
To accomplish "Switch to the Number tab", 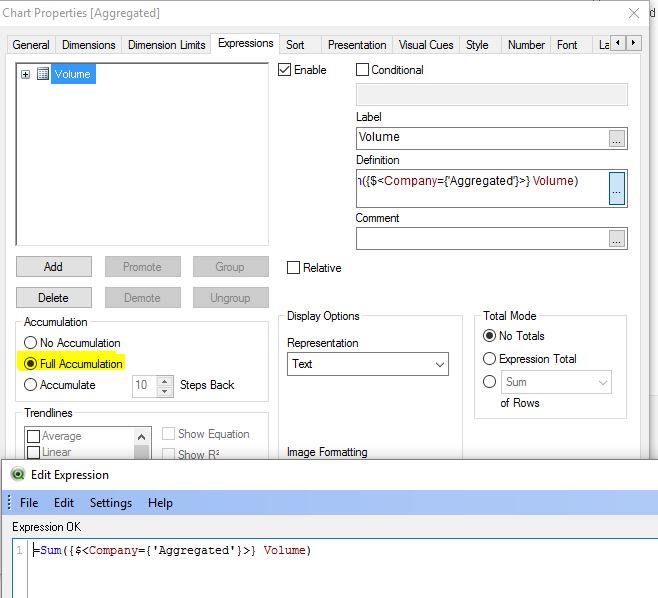I will [x=526, y=44].
